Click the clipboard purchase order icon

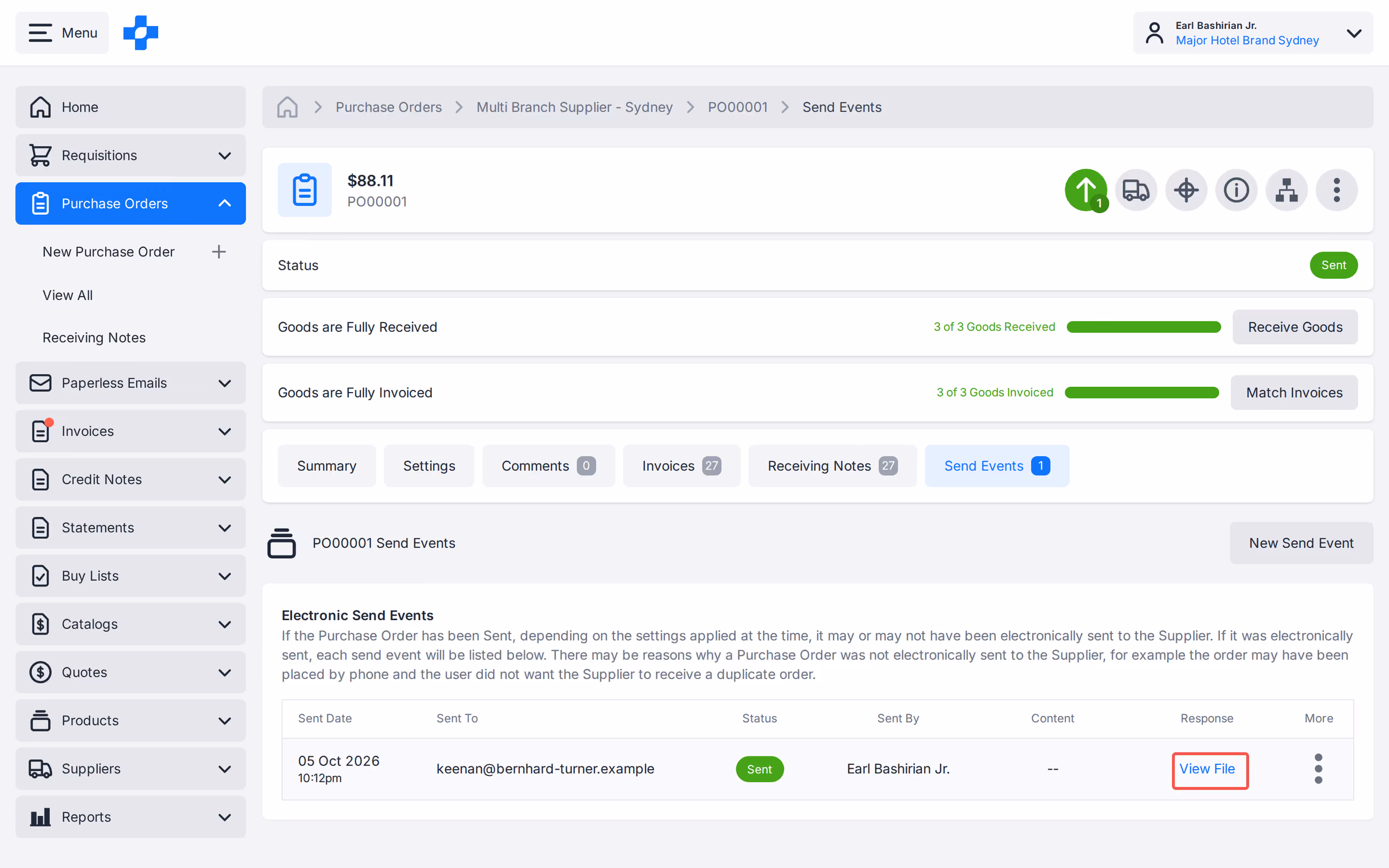pyautogui.click(x=305, y=190)
